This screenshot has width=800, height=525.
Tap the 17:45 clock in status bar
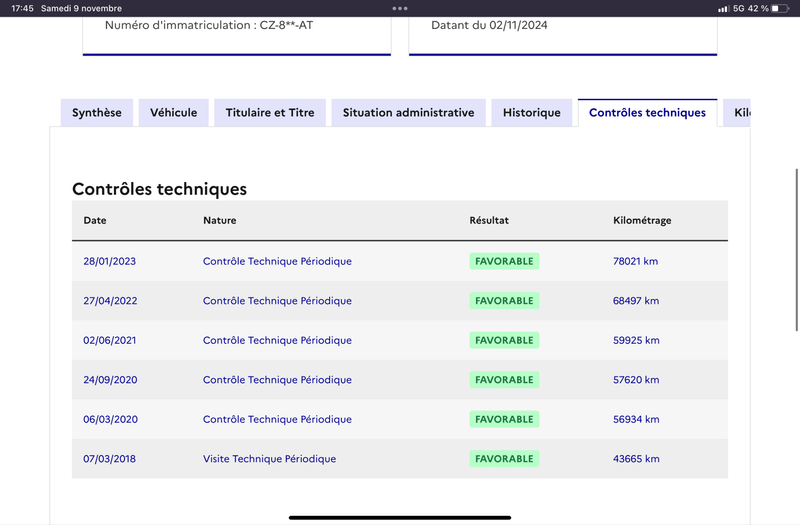coord(22,9)
